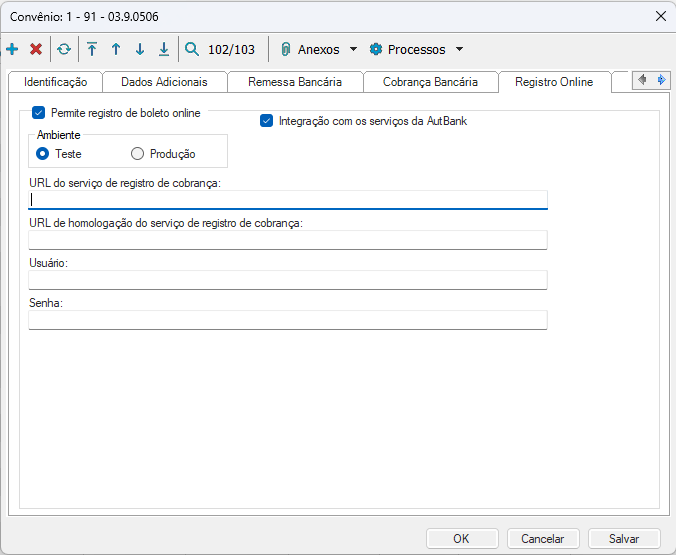Viewport: 676px width, 555px height.
Task: Click into the Usuário input field
Action: click(x=288, y=280)
